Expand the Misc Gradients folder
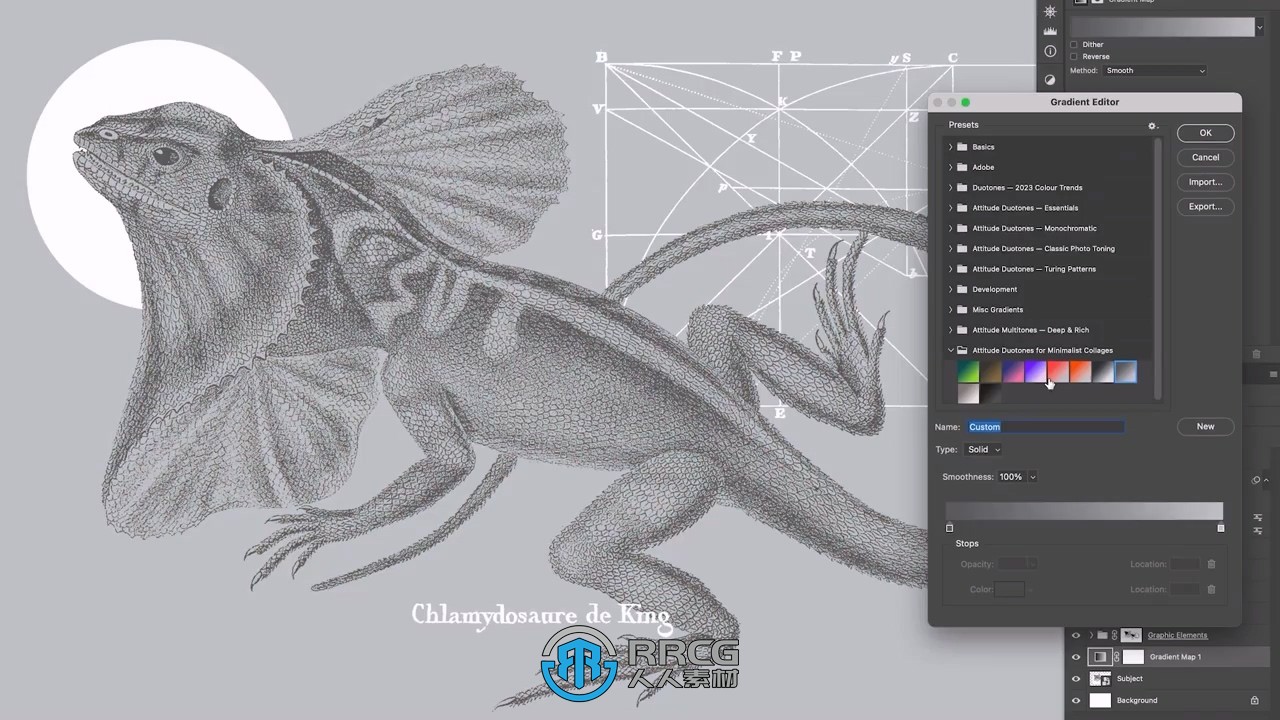The height and width of the screenshot is (720, 1280). click(x=951, y=309)
